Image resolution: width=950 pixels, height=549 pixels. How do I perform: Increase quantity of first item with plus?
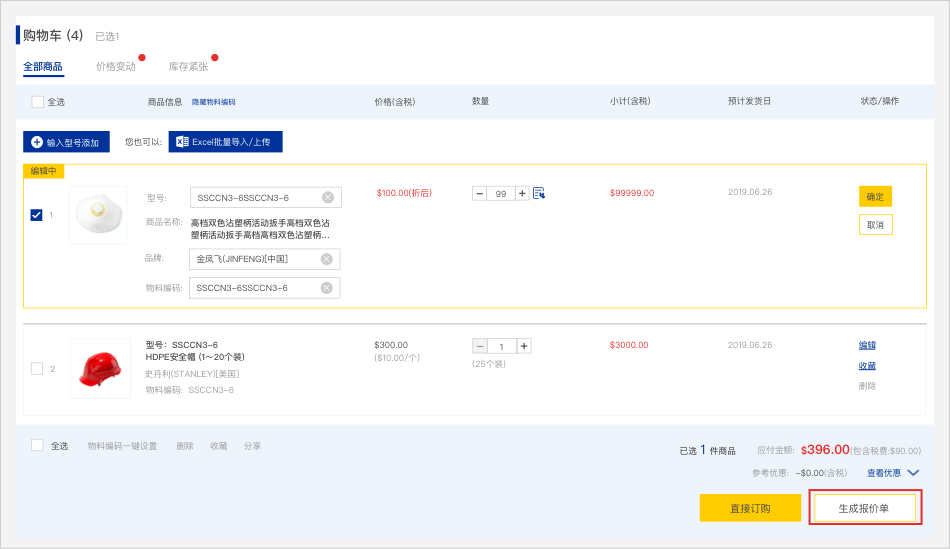(522, 193)
